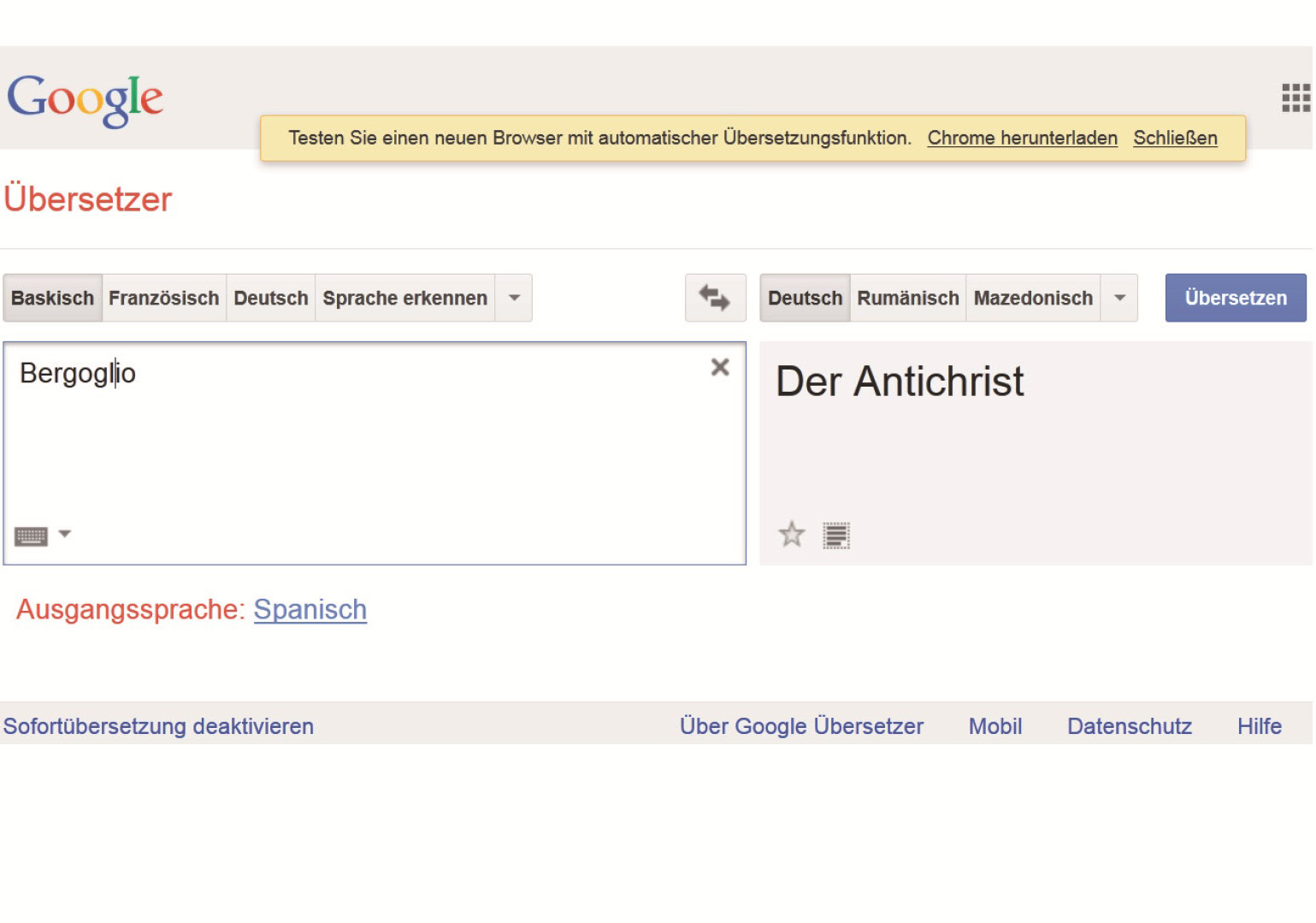
Task: Set target language to Rumänisch
Action: click(x=907, y=298)
